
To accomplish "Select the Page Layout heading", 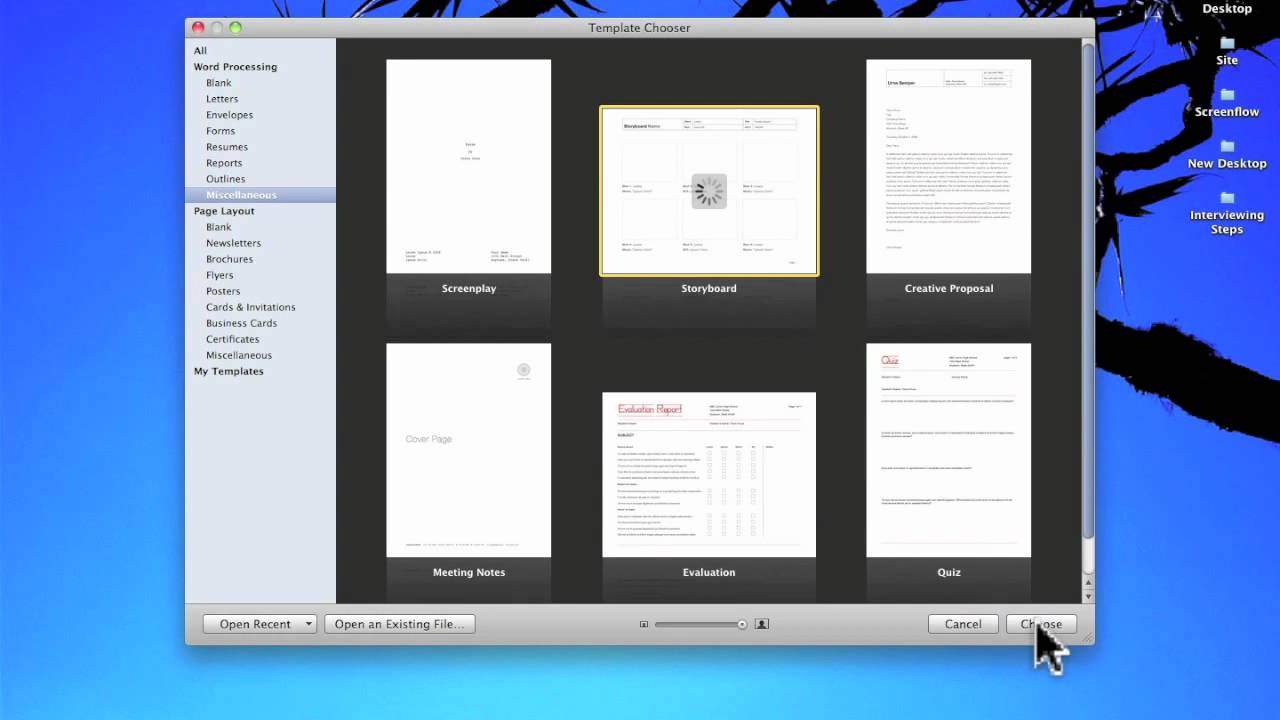I will click(x=224, y=211).
